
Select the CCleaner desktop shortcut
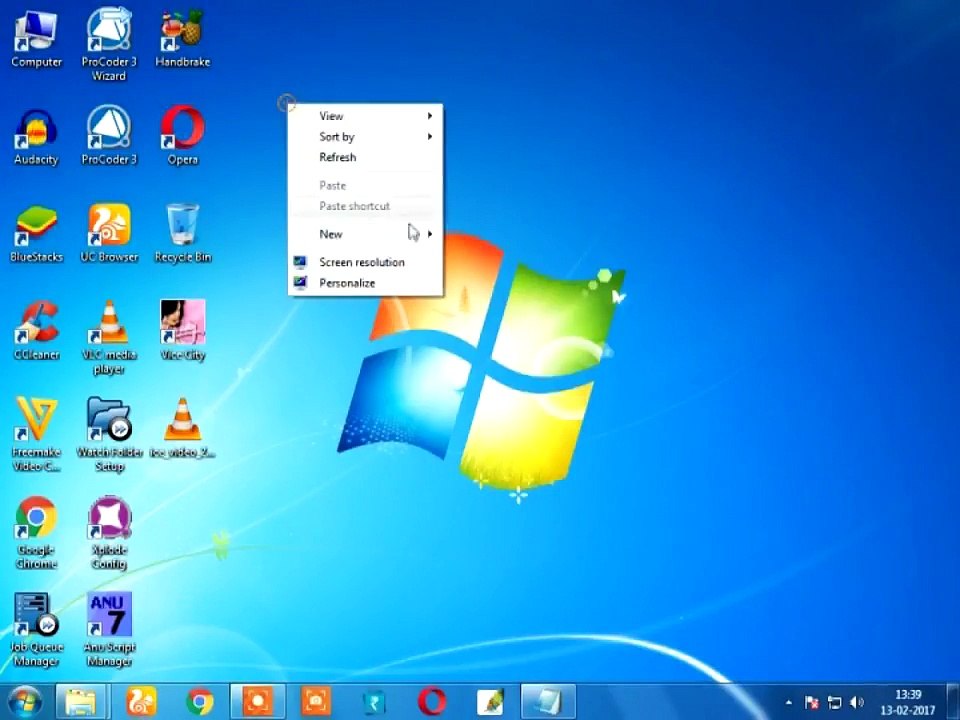pos(36,331)
